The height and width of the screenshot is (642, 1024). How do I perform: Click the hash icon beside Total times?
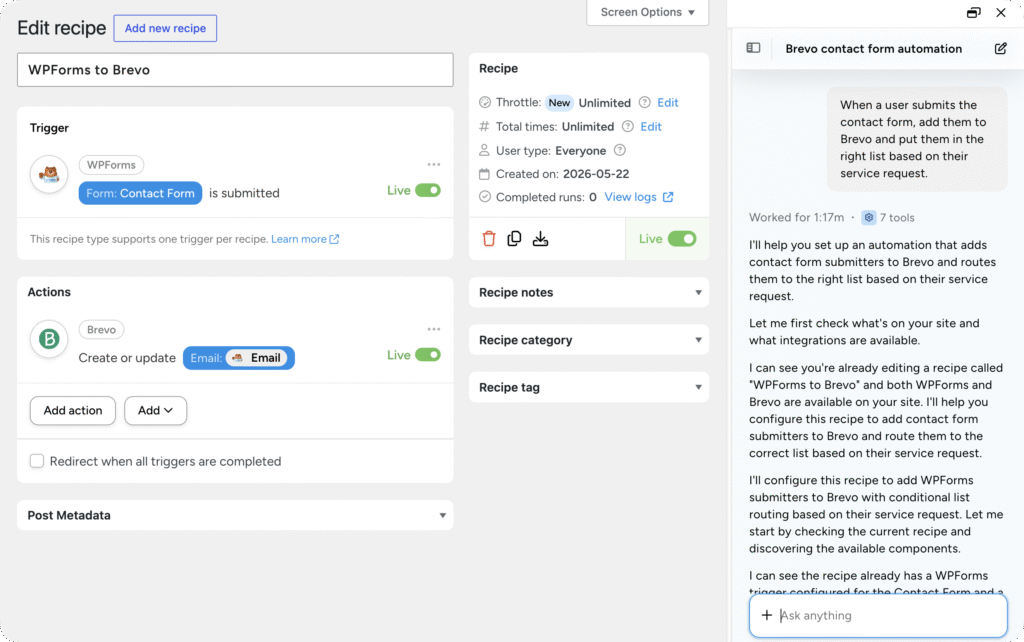coord(484,126)
